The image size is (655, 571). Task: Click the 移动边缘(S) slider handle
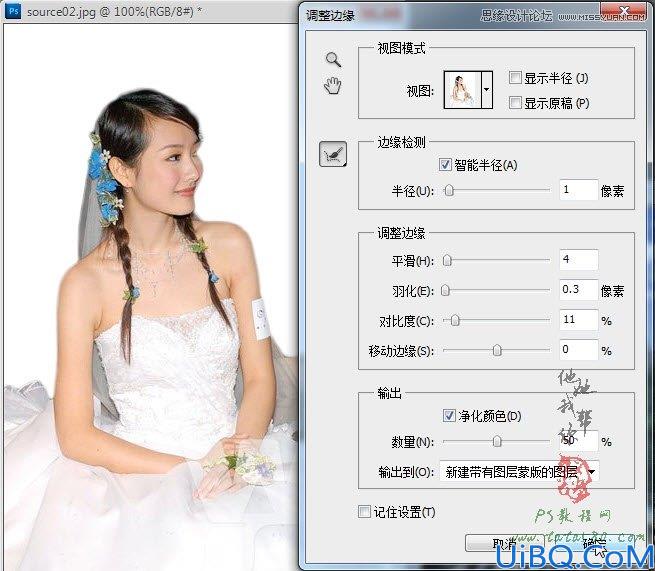(x=497, y=350)
